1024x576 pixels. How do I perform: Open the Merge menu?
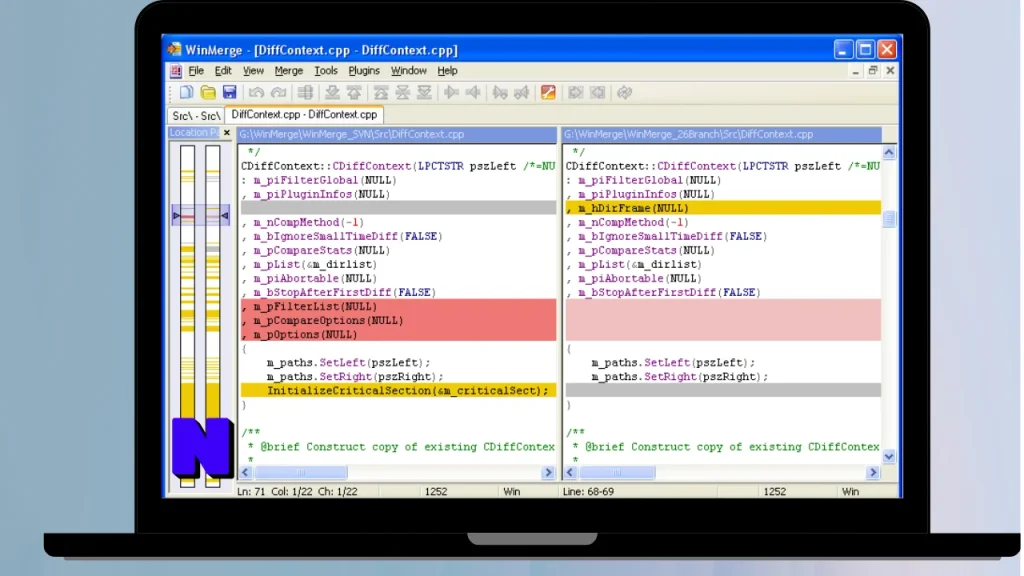(x=289, y=71)
